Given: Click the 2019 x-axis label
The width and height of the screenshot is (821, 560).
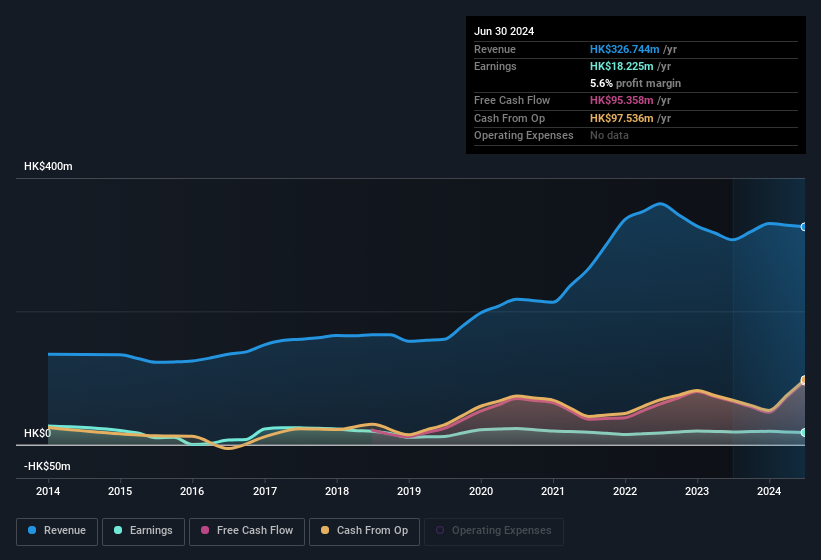Looking at the screenshot, I should pos(409,491).
